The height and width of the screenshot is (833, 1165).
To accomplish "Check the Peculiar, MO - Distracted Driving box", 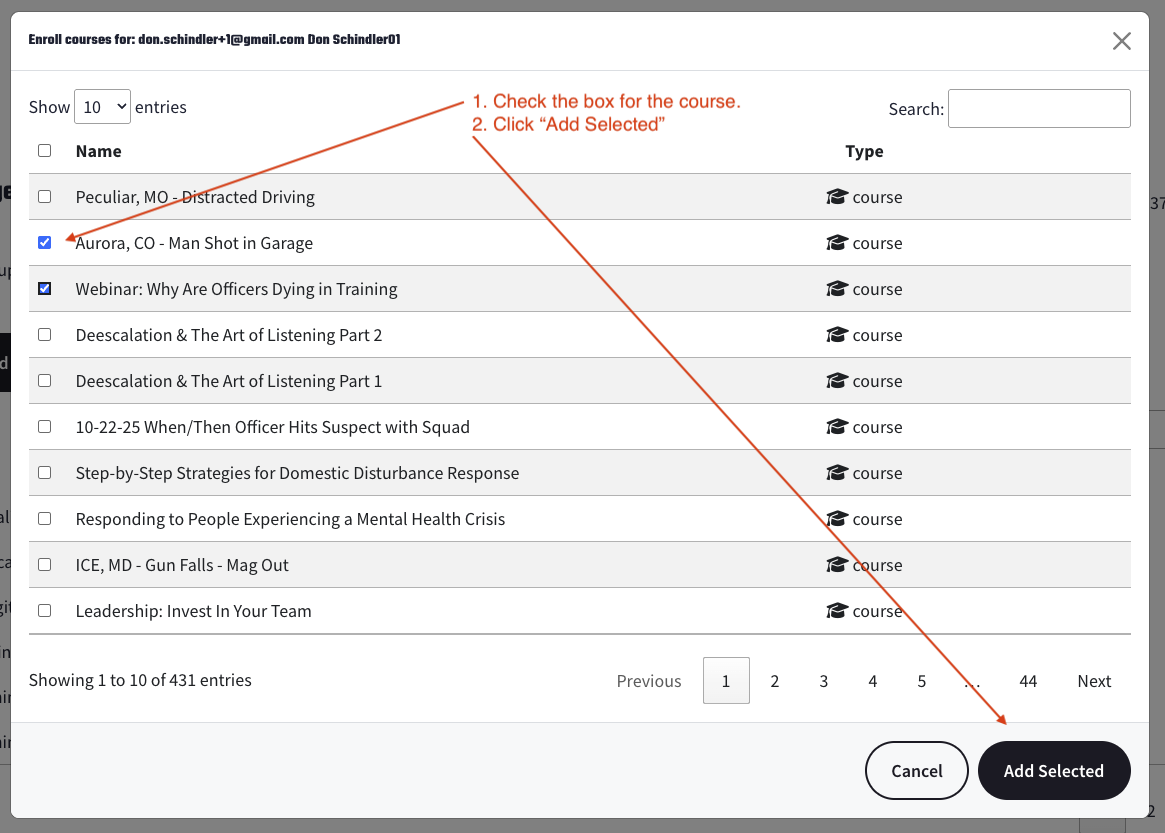I will [44, 197].
